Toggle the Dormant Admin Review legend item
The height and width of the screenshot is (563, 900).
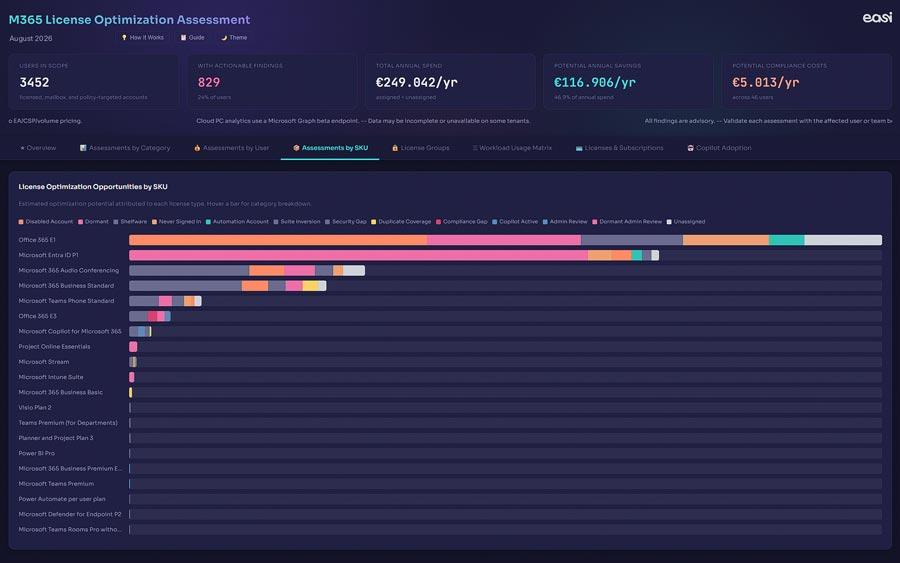627,222
